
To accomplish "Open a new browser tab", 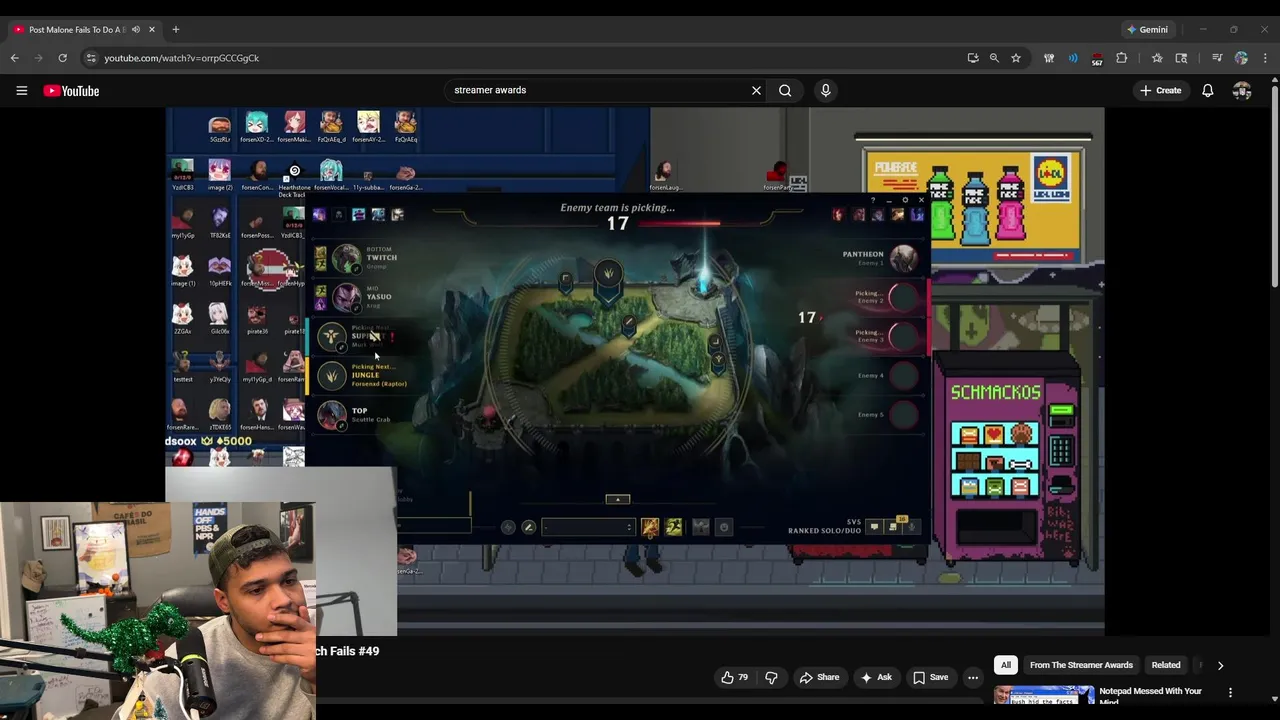I will click(175, 30).
